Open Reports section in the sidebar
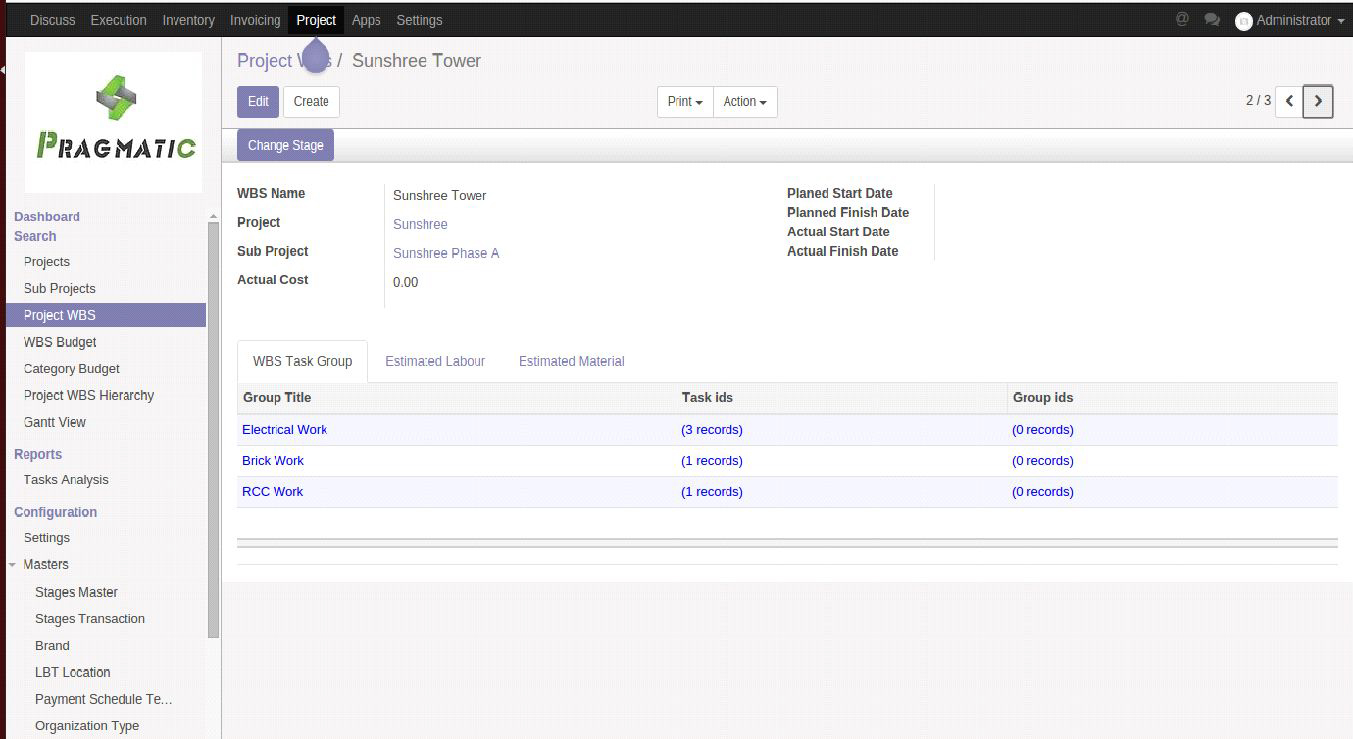 38,455
